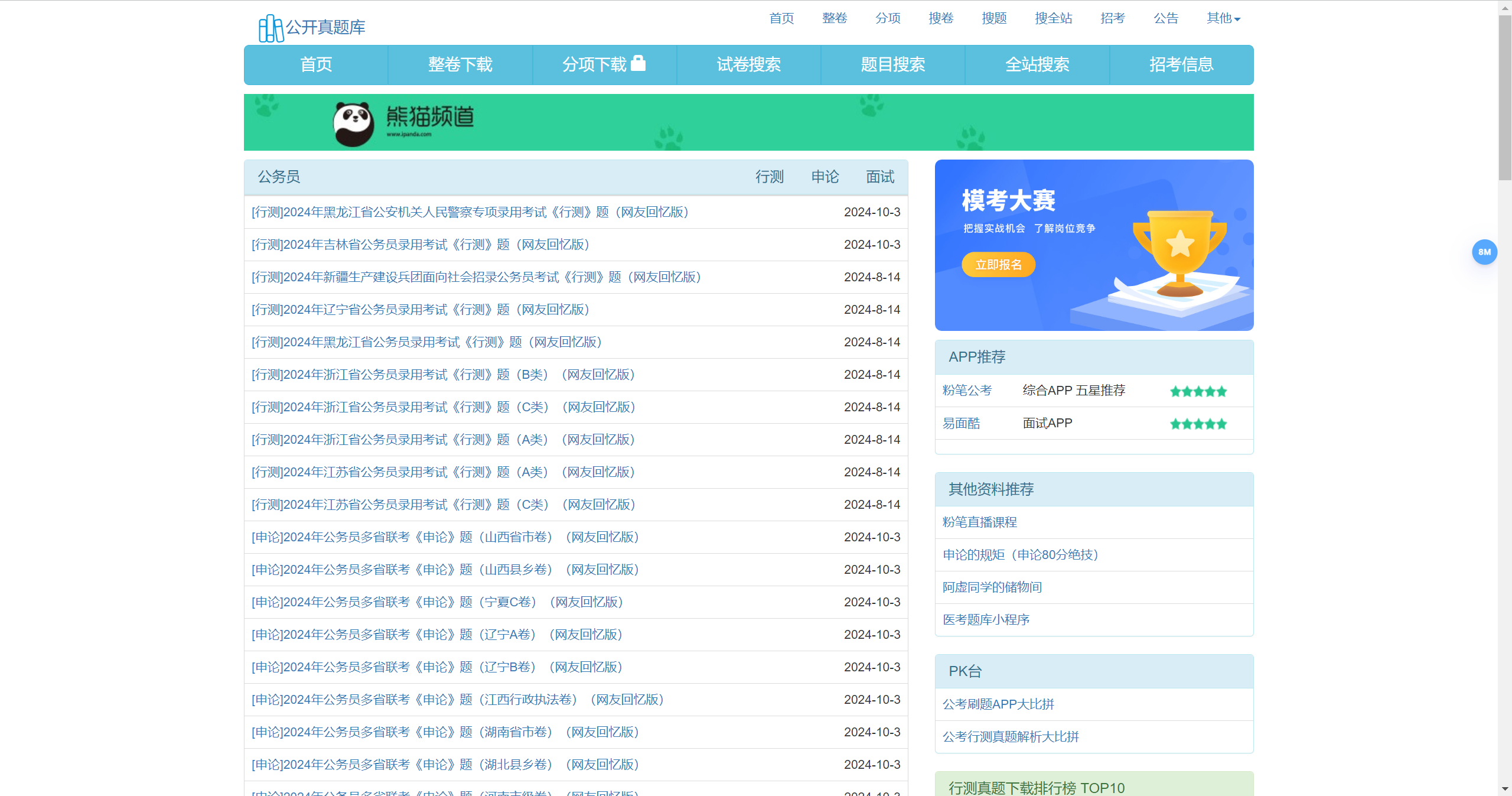
Task: Open 分项 in the top navigation
Action: (888, 18)
